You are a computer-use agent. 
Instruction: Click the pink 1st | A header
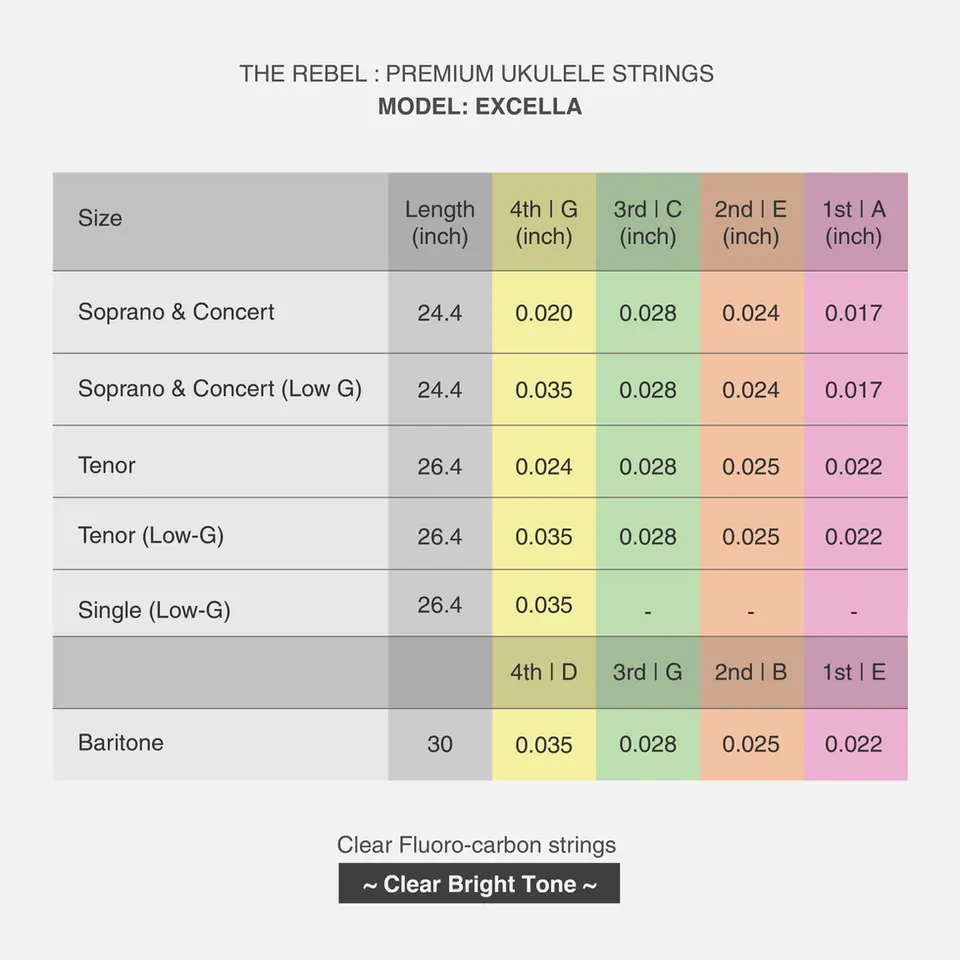pyautogui.click(x=855, y=222)
